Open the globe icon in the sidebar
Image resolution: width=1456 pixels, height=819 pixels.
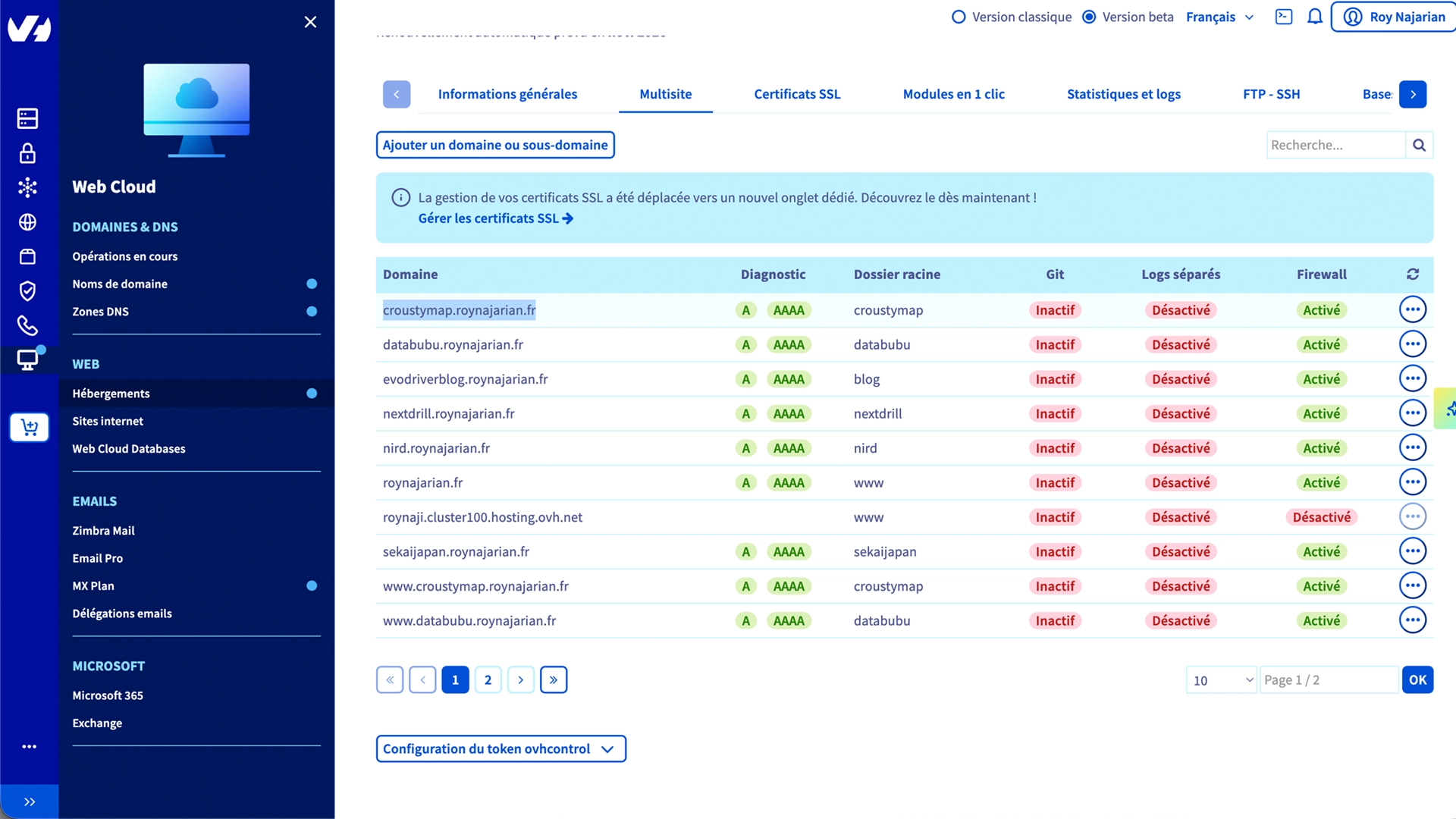coord(28,222)
